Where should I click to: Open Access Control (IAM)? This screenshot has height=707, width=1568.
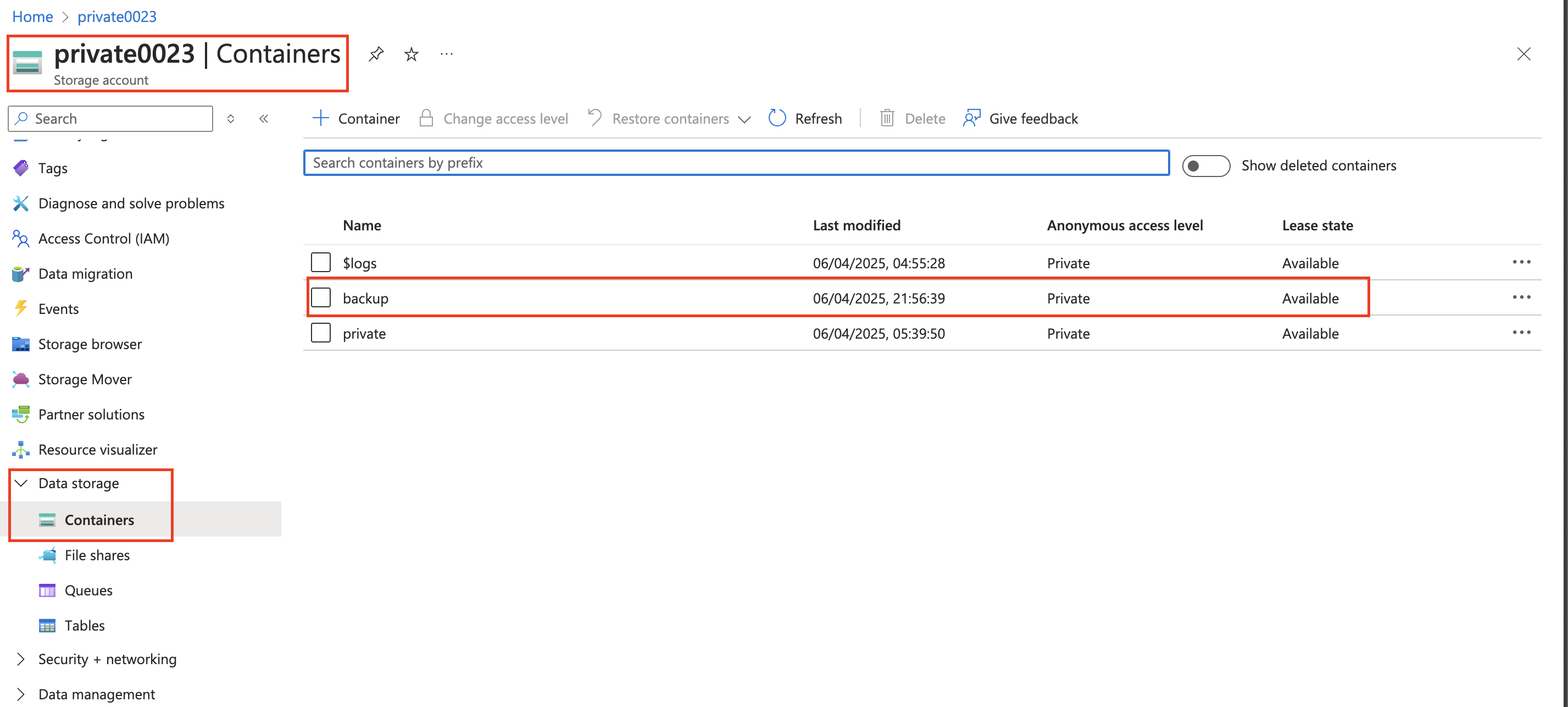103,239
